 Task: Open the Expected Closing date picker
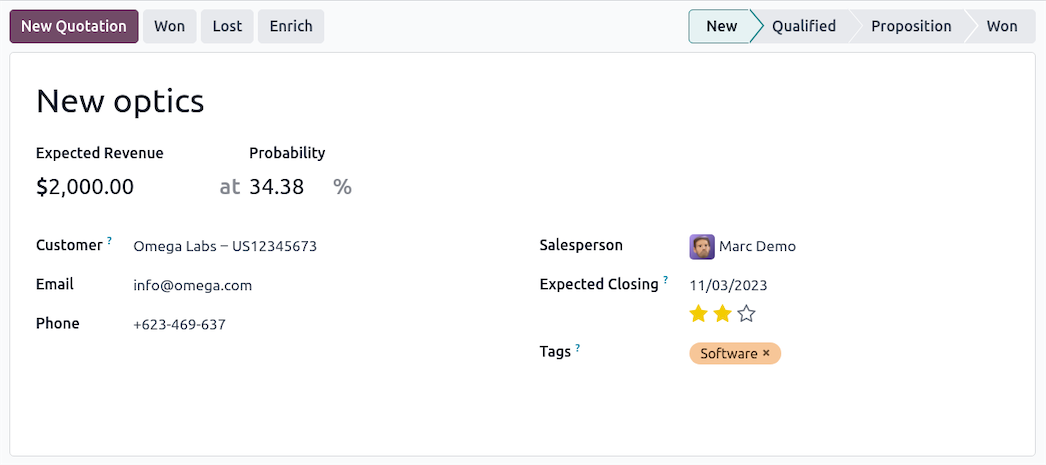tap(728, 285)
